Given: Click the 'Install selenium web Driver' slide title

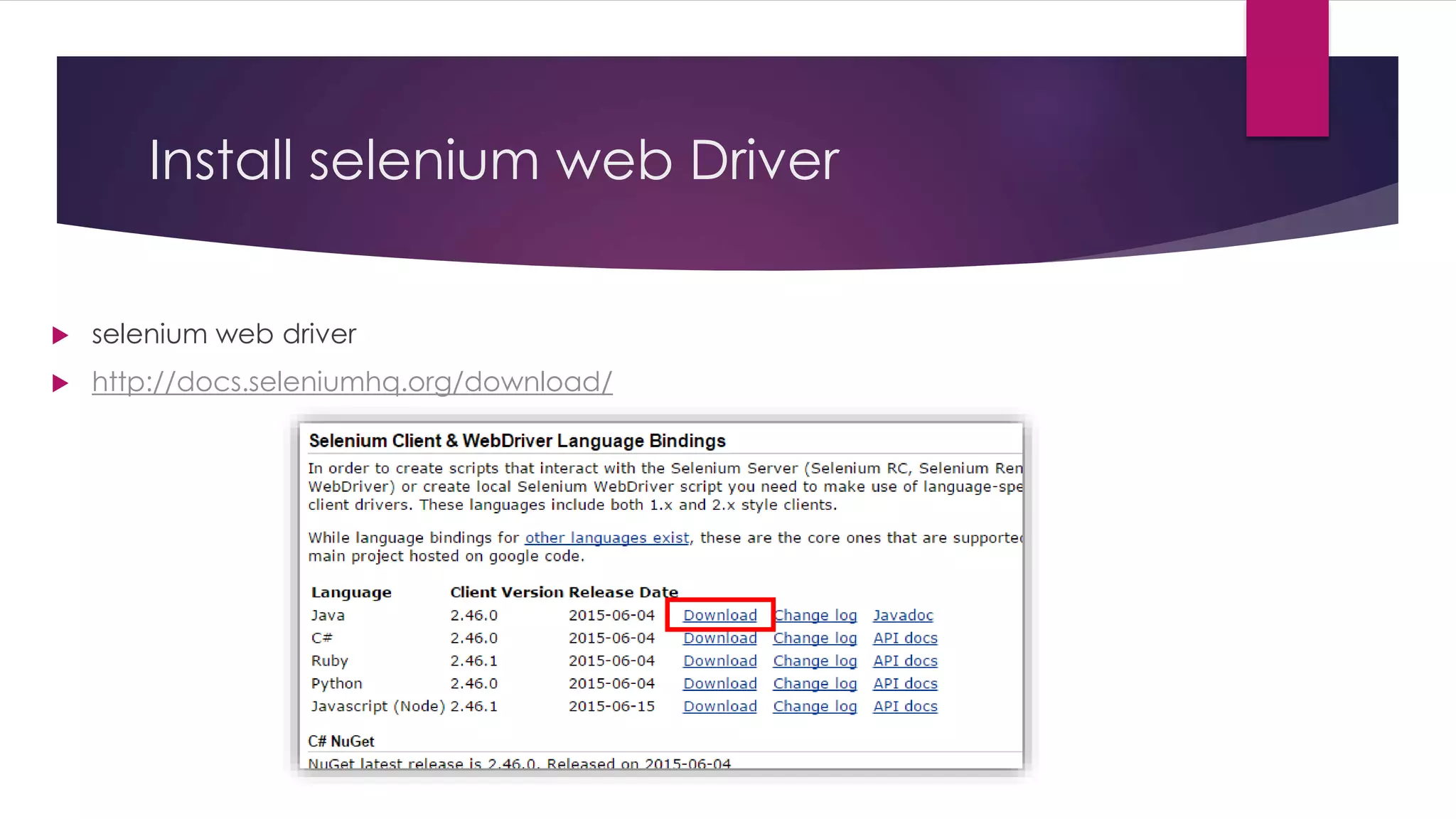Looking at the screenshot, I should (x=494, y=160).
